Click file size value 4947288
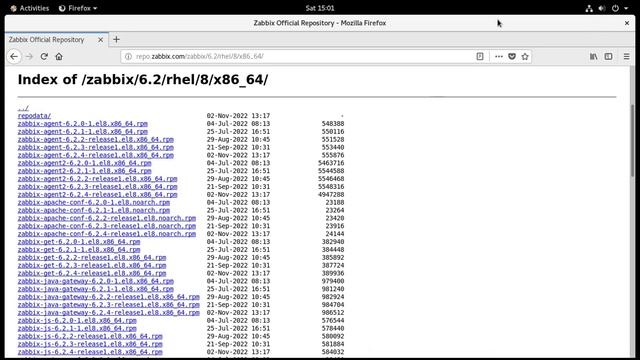 (x=331, y=194)
